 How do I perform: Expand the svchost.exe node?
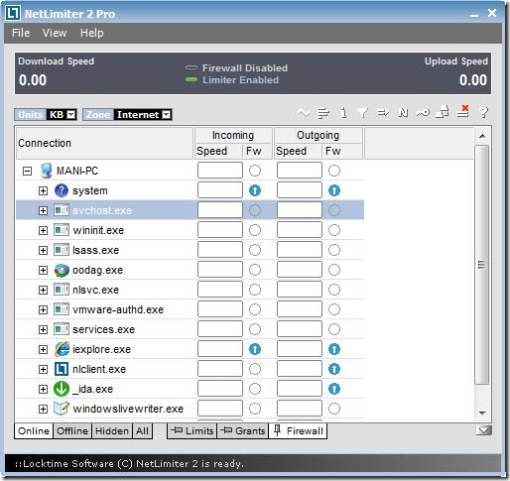43,210
